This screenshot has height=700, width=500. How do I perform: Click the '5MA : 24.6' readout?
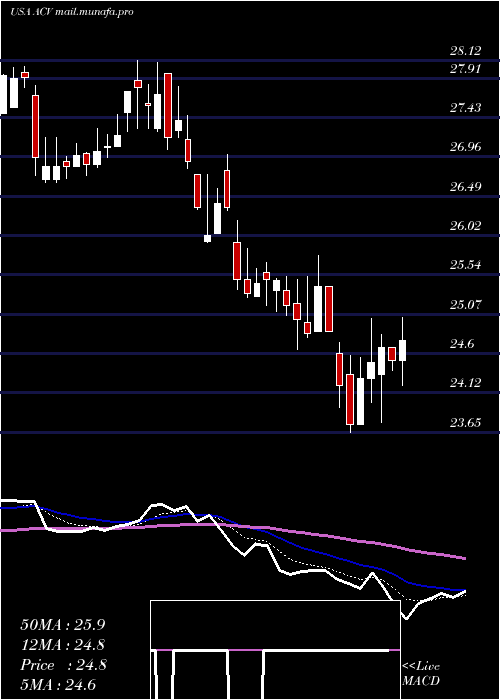59,685
